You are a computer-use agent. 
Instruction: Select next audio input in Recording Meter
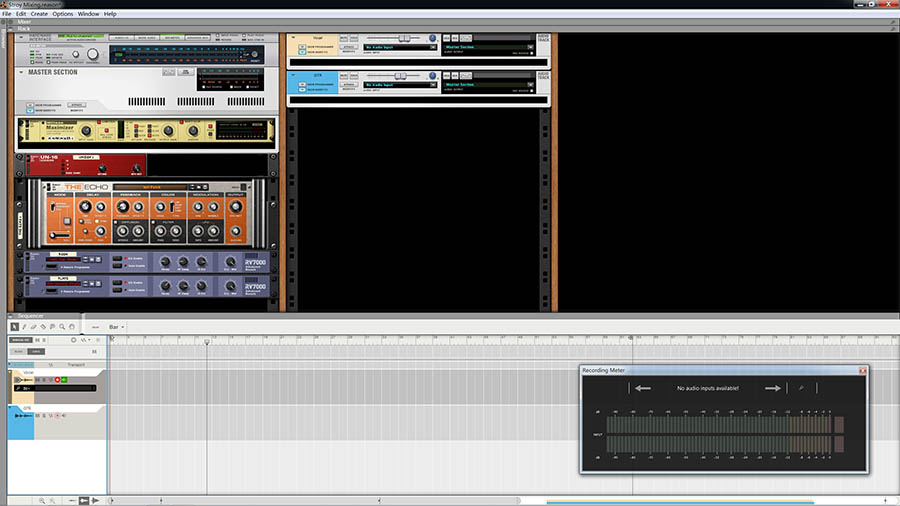tap(773, 388)
